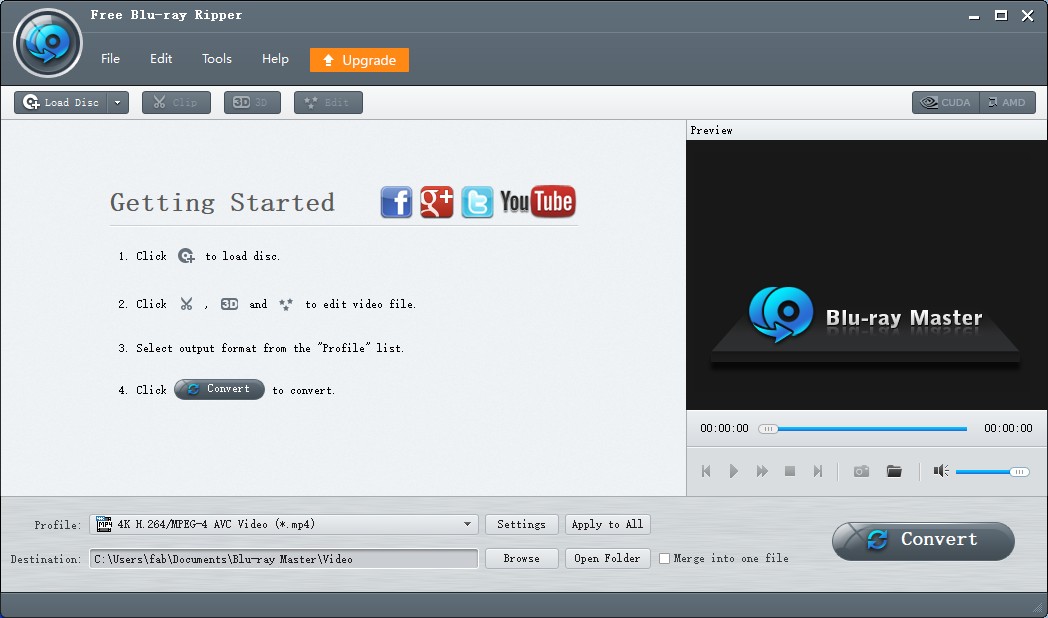Viewport: 1048px width, 618px height.
Task: Expand the Load Disc dropdown arrow
Action: (118, 102)
